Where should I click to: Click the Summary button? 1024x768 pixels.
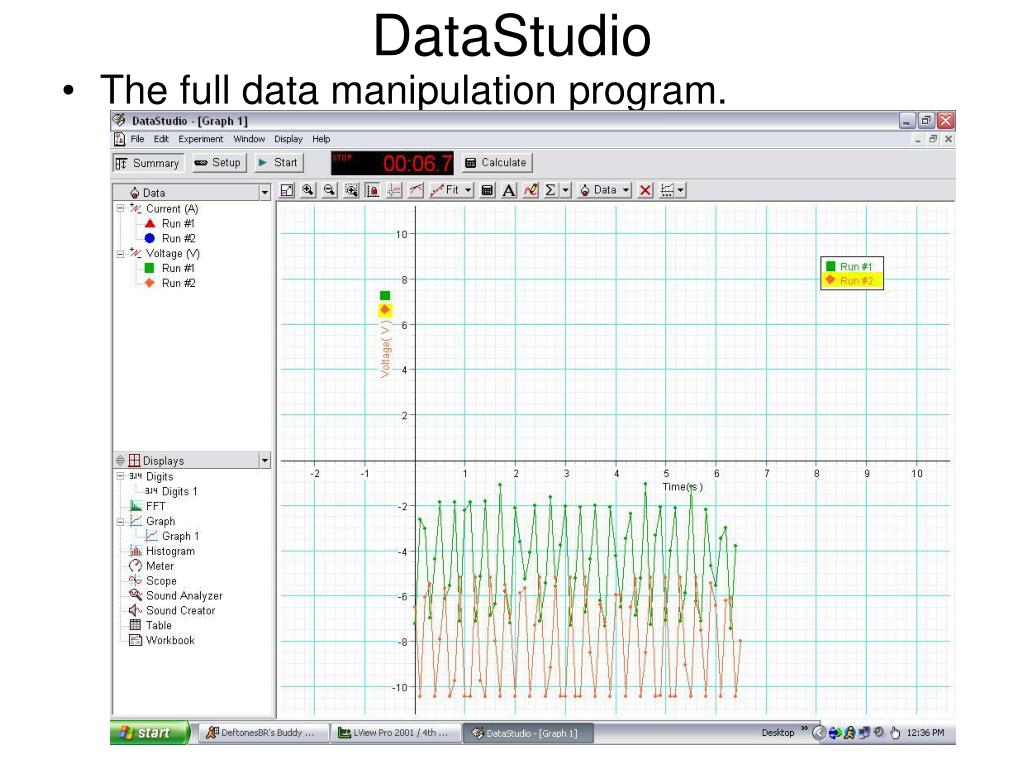(148, 163)
